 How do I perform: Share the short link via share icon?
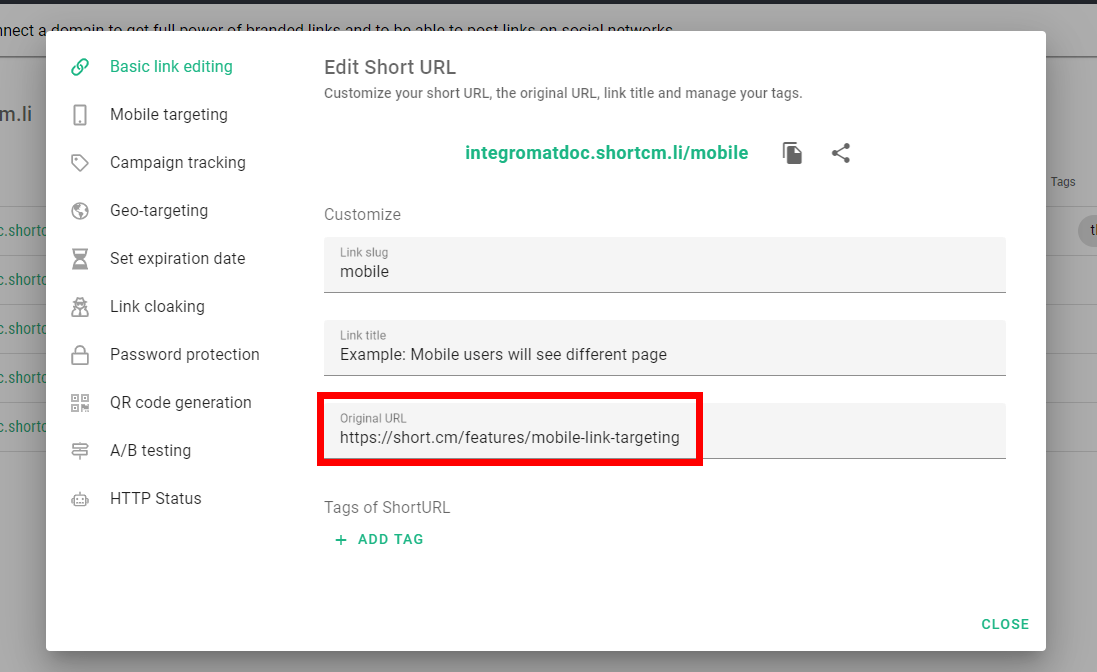point(841,153)
